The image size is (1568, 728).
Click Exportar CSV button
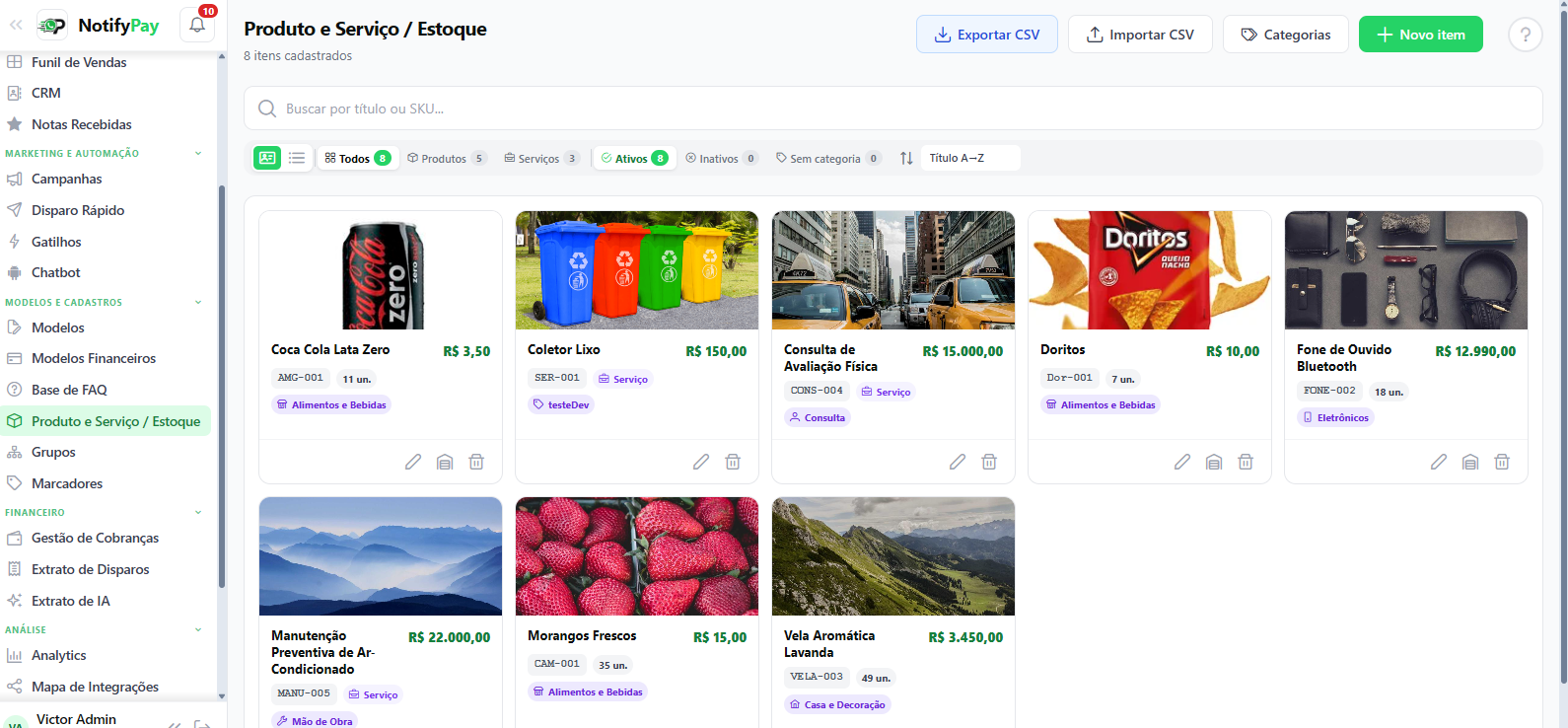coord(987,35)
